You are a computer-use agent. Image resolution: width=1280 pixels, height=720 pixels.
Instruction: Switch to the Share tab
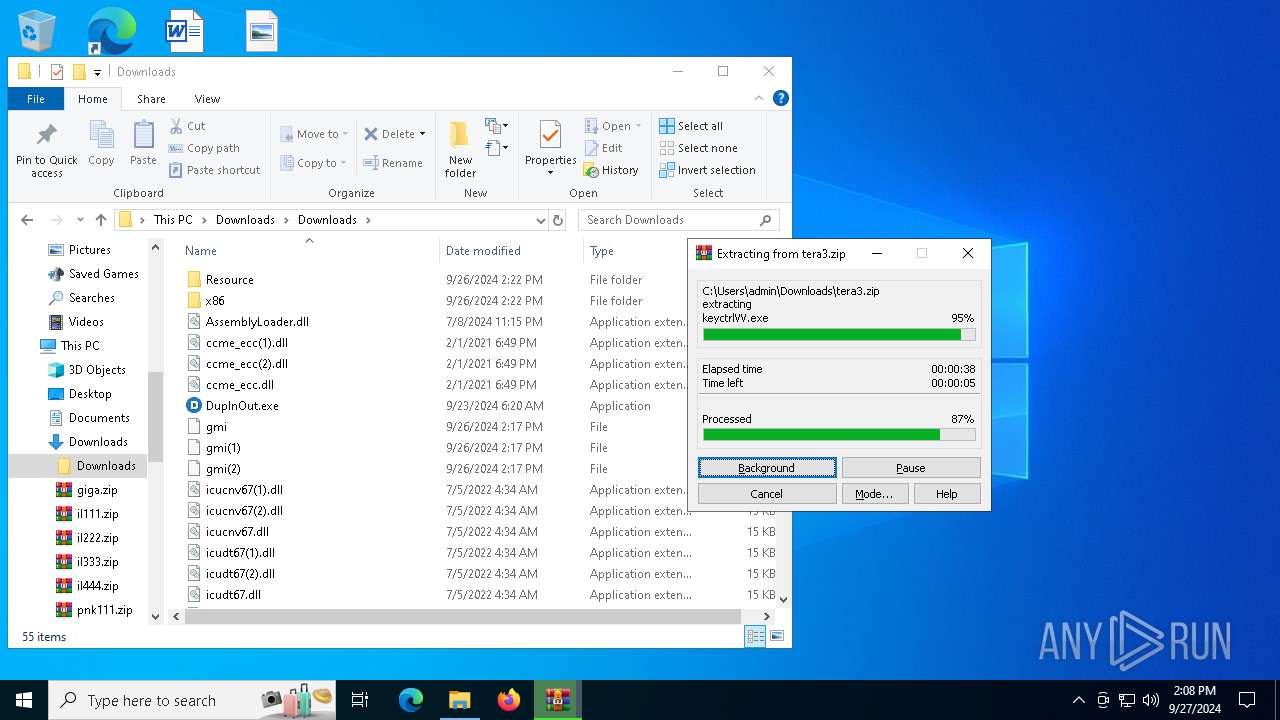click(151, 99)
